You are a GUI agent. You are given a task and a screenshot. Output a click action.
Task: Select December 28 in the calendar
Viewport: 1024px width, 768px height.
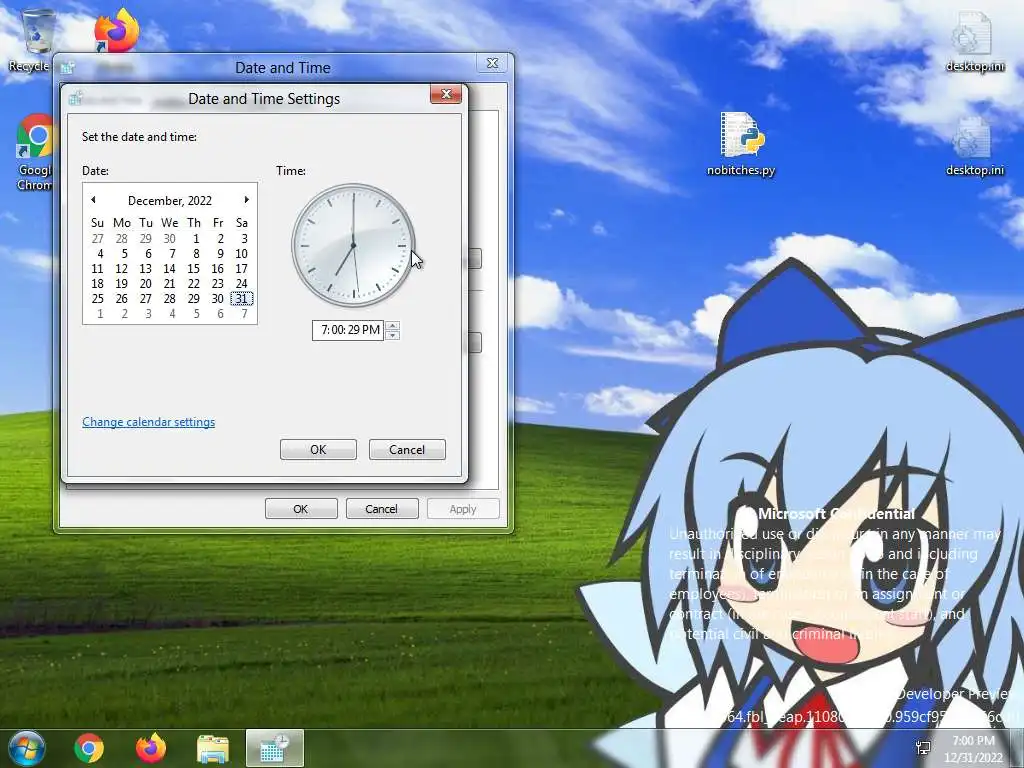(x=170, y=298)
